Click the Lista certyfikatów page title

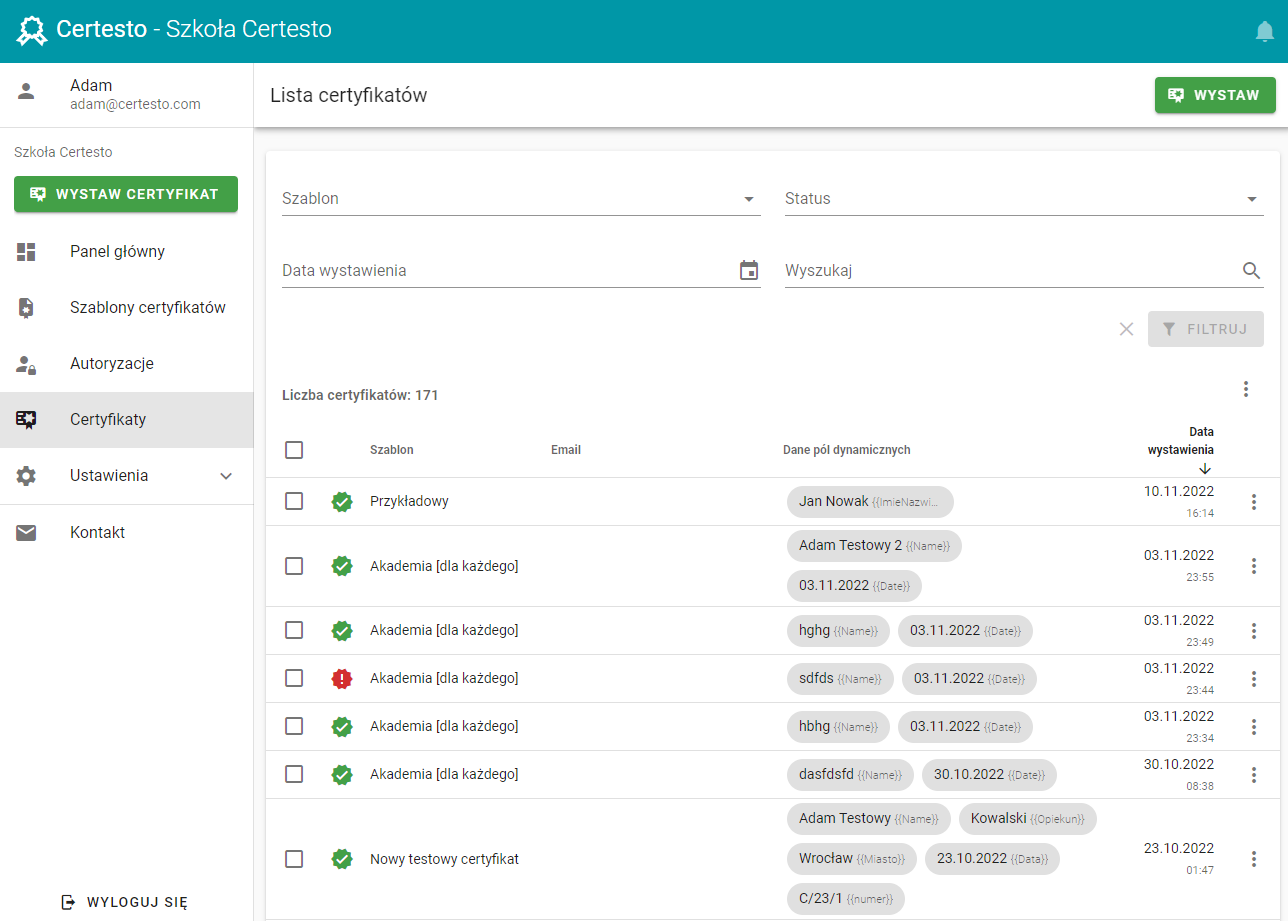[x=349, y=95]
